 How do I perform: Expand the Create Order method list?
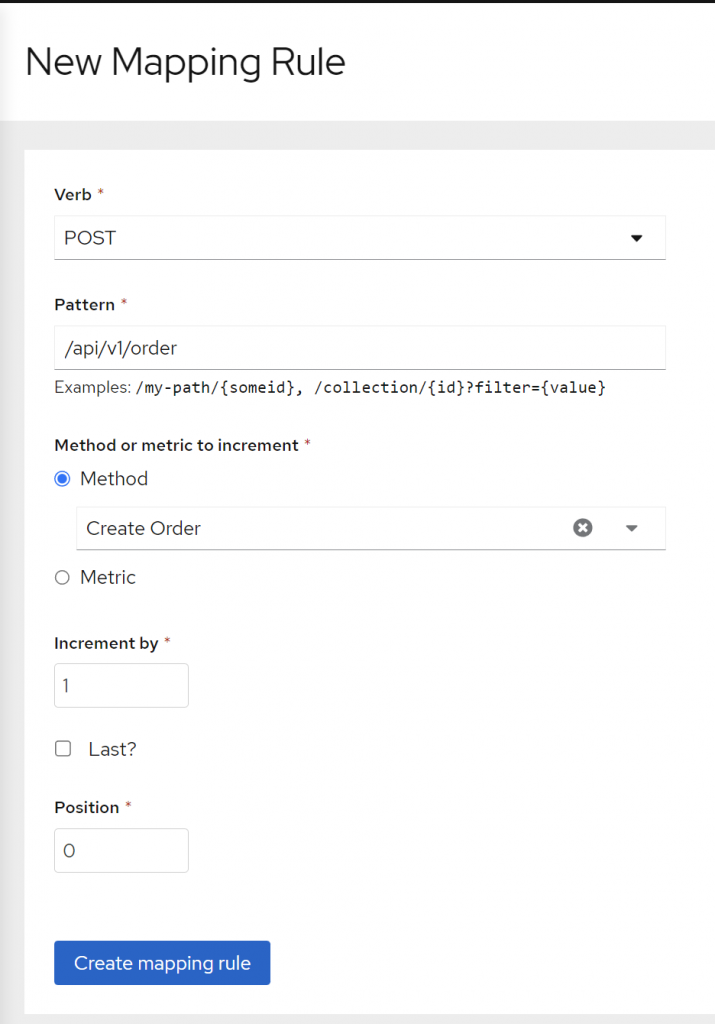pyautogui.click(x=632, y=528)
